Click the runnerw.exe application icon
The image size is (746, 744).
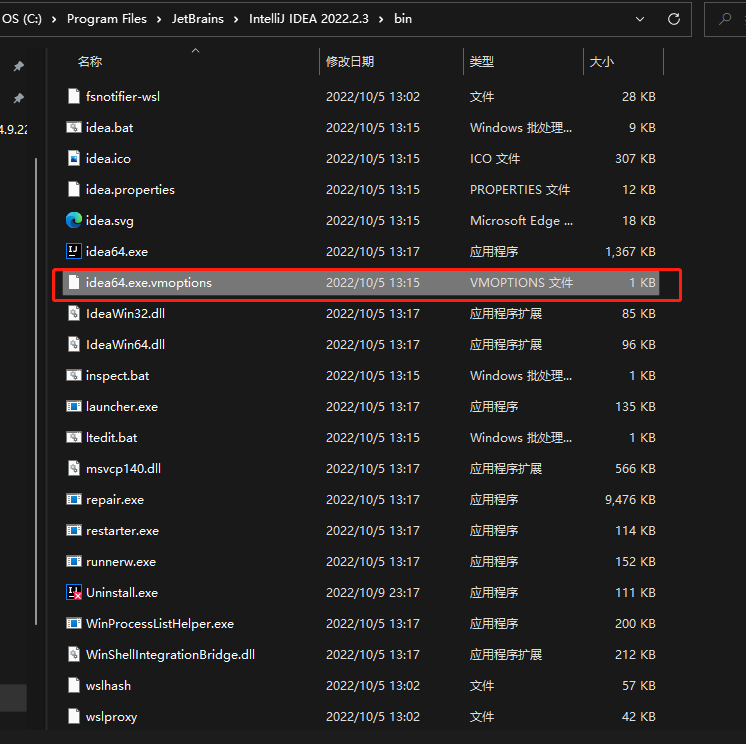(x=74, y=561)
